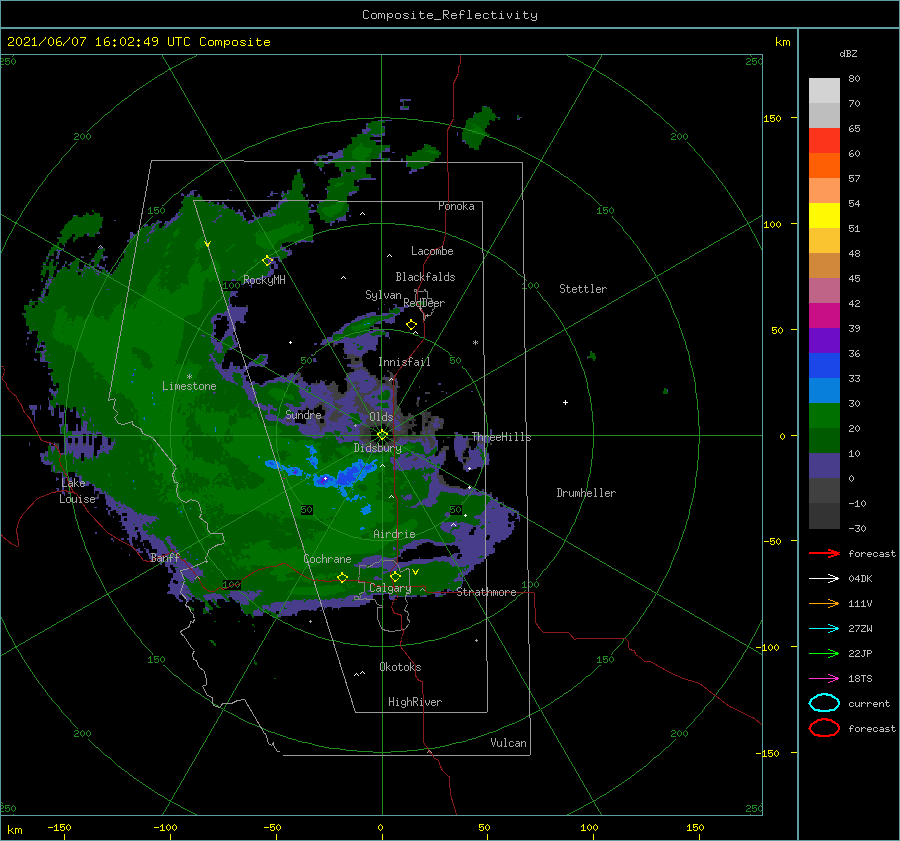Select the Cochrane label
The image size is (900, 841).
point(327,559)
